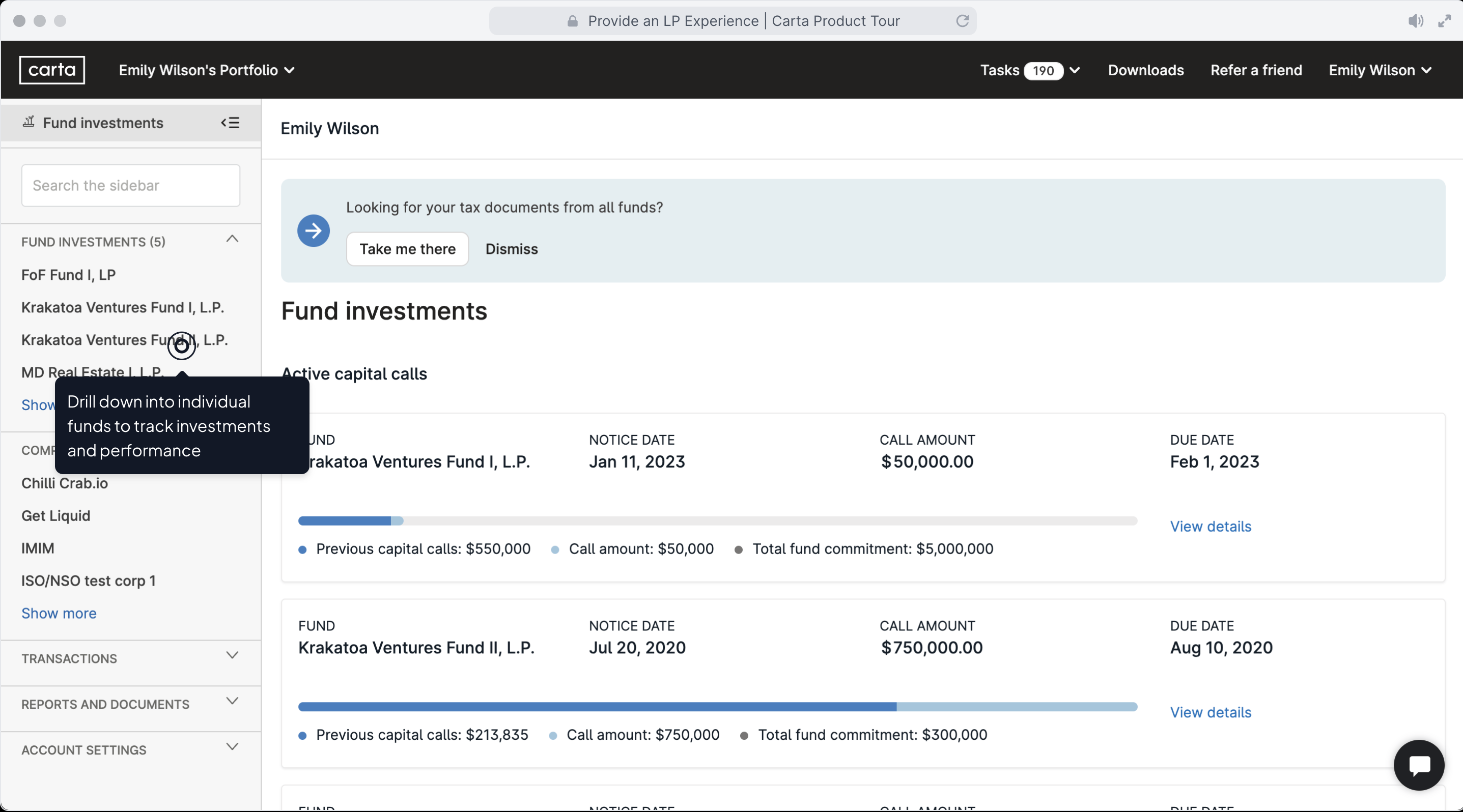Screen dimensions: 1463x812
Task: Expand the Transactions section
Action: [232, 655]
